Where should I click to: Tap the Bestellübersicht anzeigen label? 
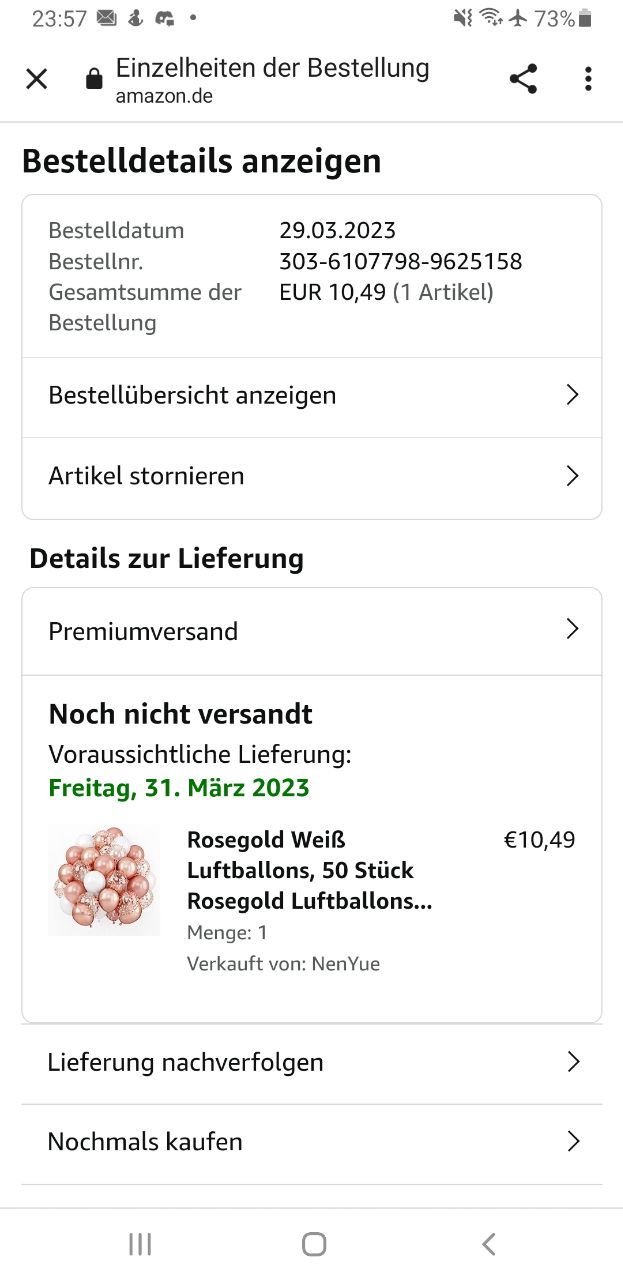pos(192,395)
